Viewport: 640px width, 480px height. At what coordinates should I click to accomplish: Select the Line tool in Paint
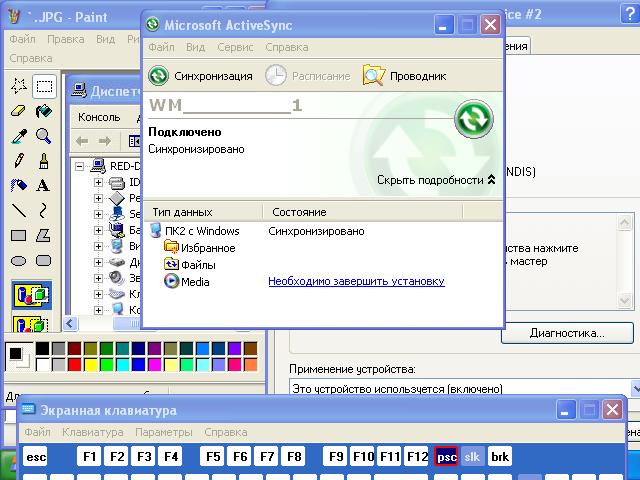click(19, 210)
